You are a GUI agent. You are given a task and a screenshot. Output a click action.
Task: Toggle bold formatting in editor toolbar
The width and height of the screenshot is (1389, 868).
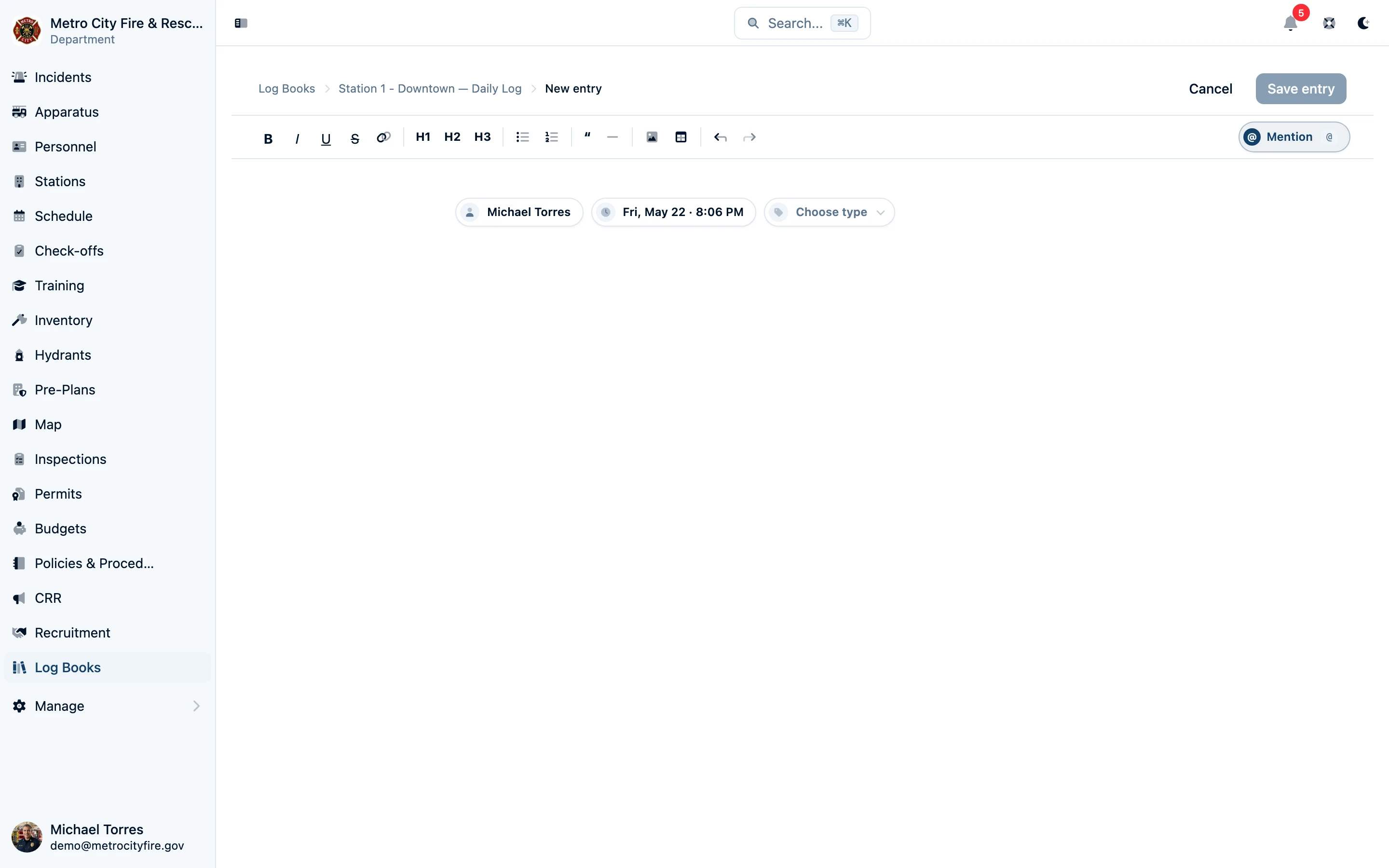(268, 138)
